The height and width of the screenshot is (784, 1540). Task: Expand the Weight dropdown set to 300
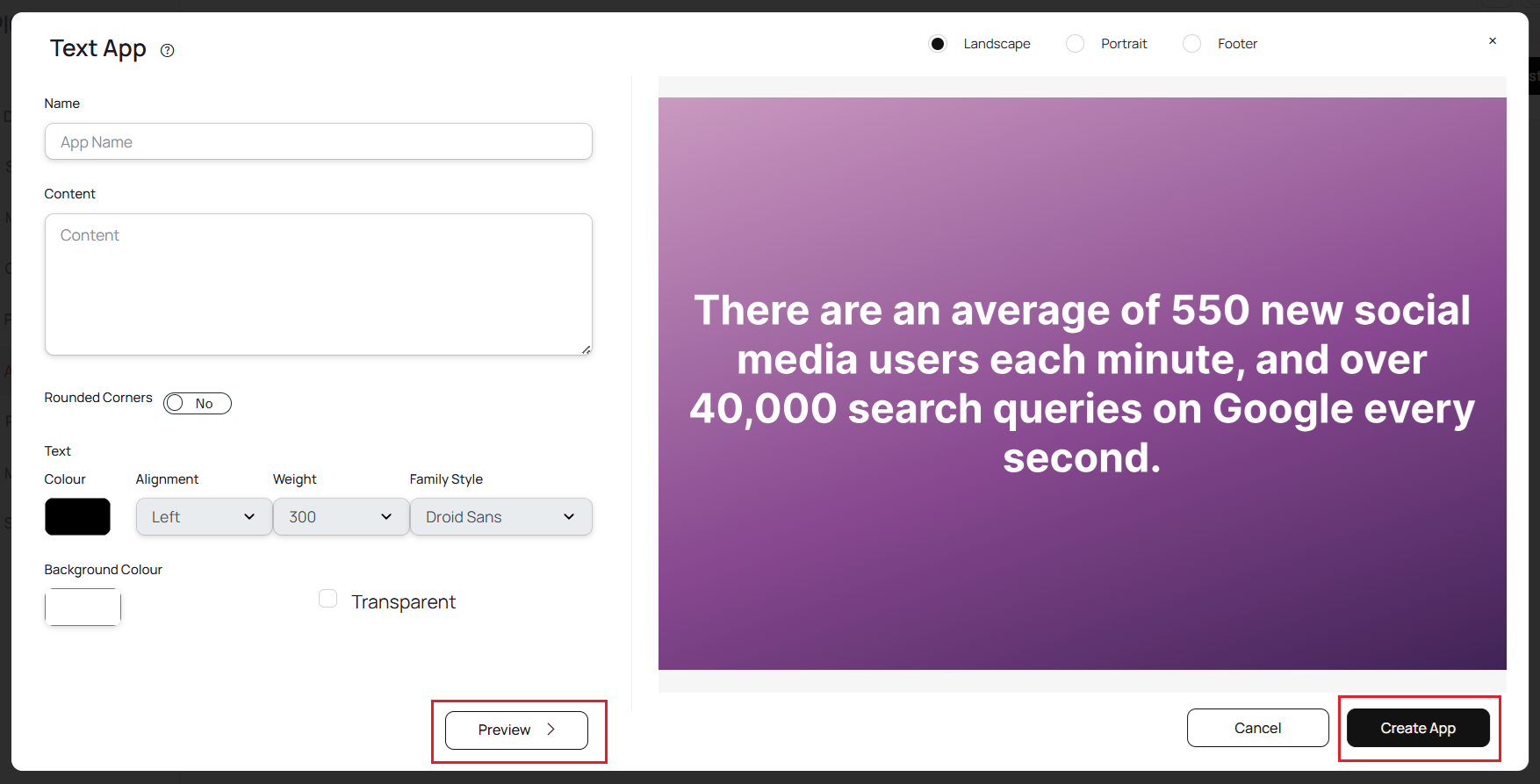(341, 517)
